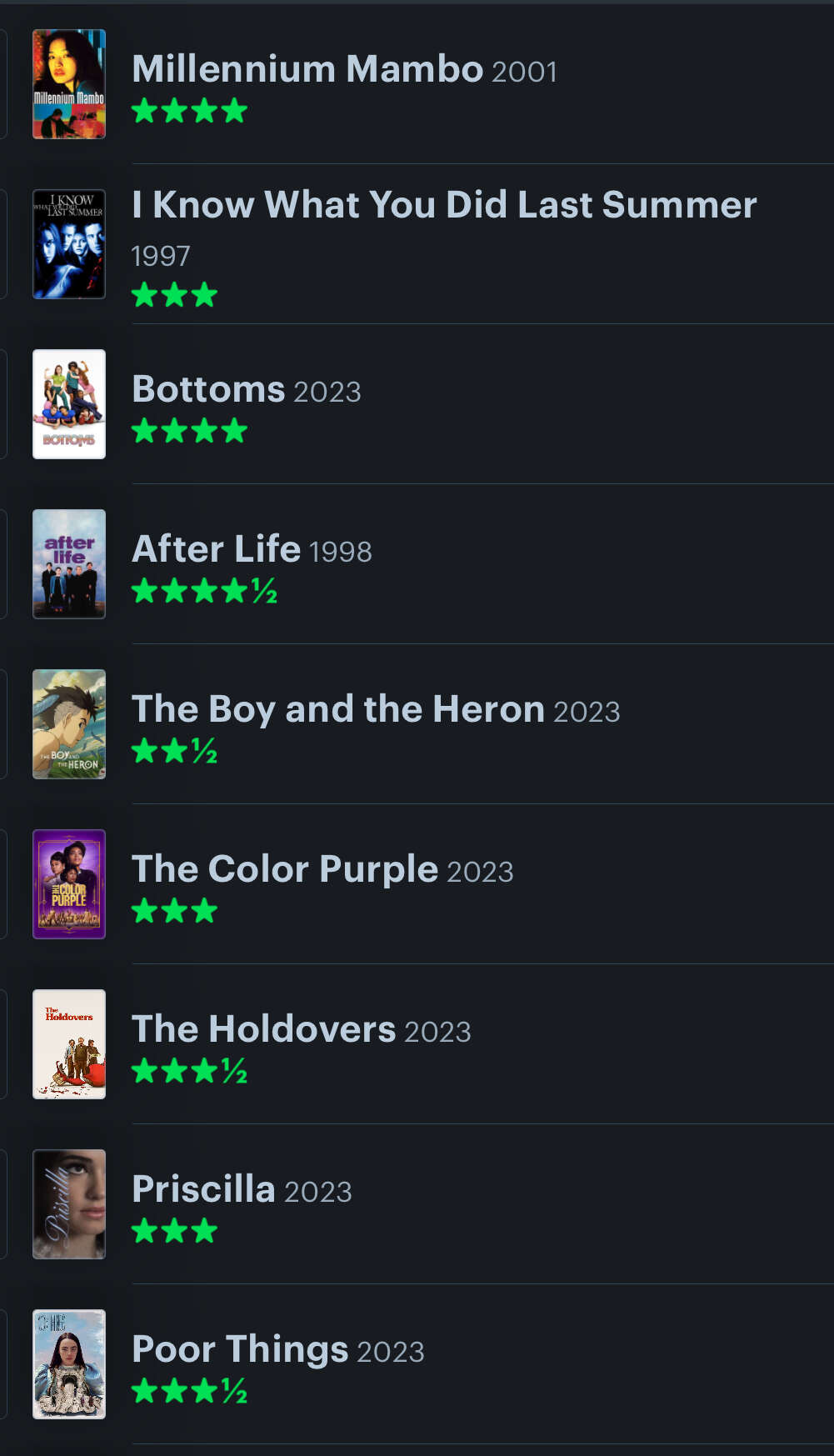Click The Boy and the Heron poster
The height and width of the screenshot is (1456, 834).
point(69,724)
